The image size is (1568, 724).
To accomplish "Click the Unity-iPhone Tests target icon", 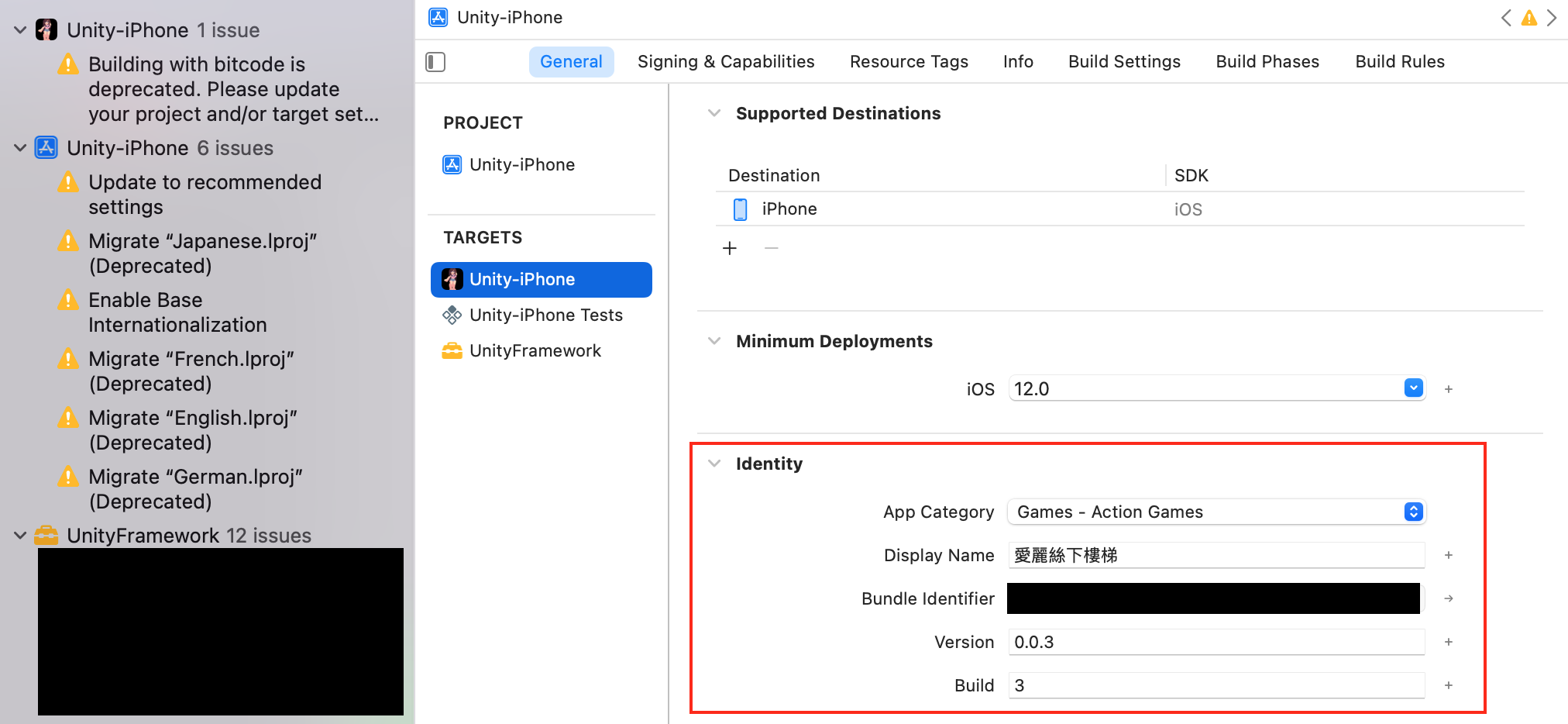I will pos(452,315).
